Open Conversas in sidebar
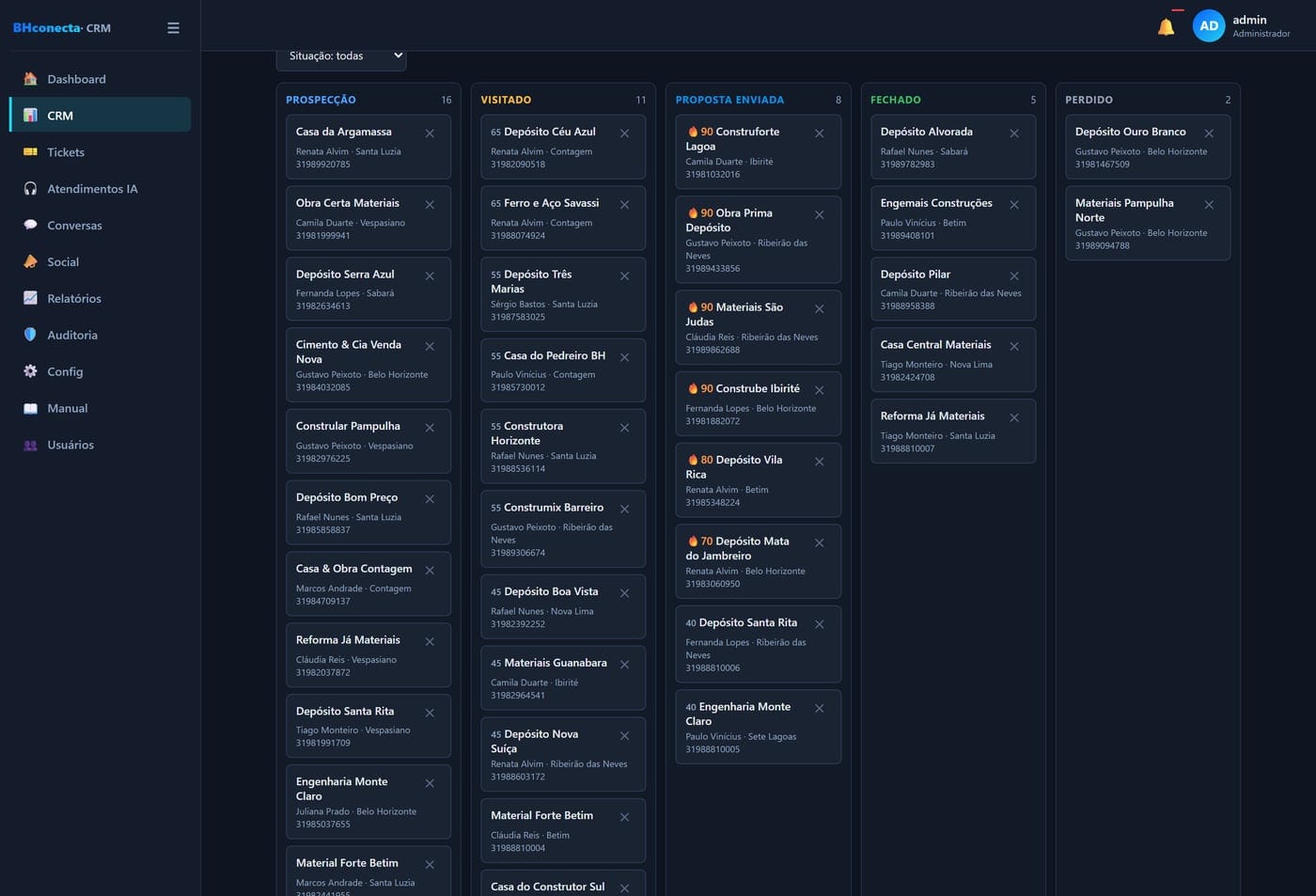Screen dimensions: 1316x896 [x=100, y=226]
